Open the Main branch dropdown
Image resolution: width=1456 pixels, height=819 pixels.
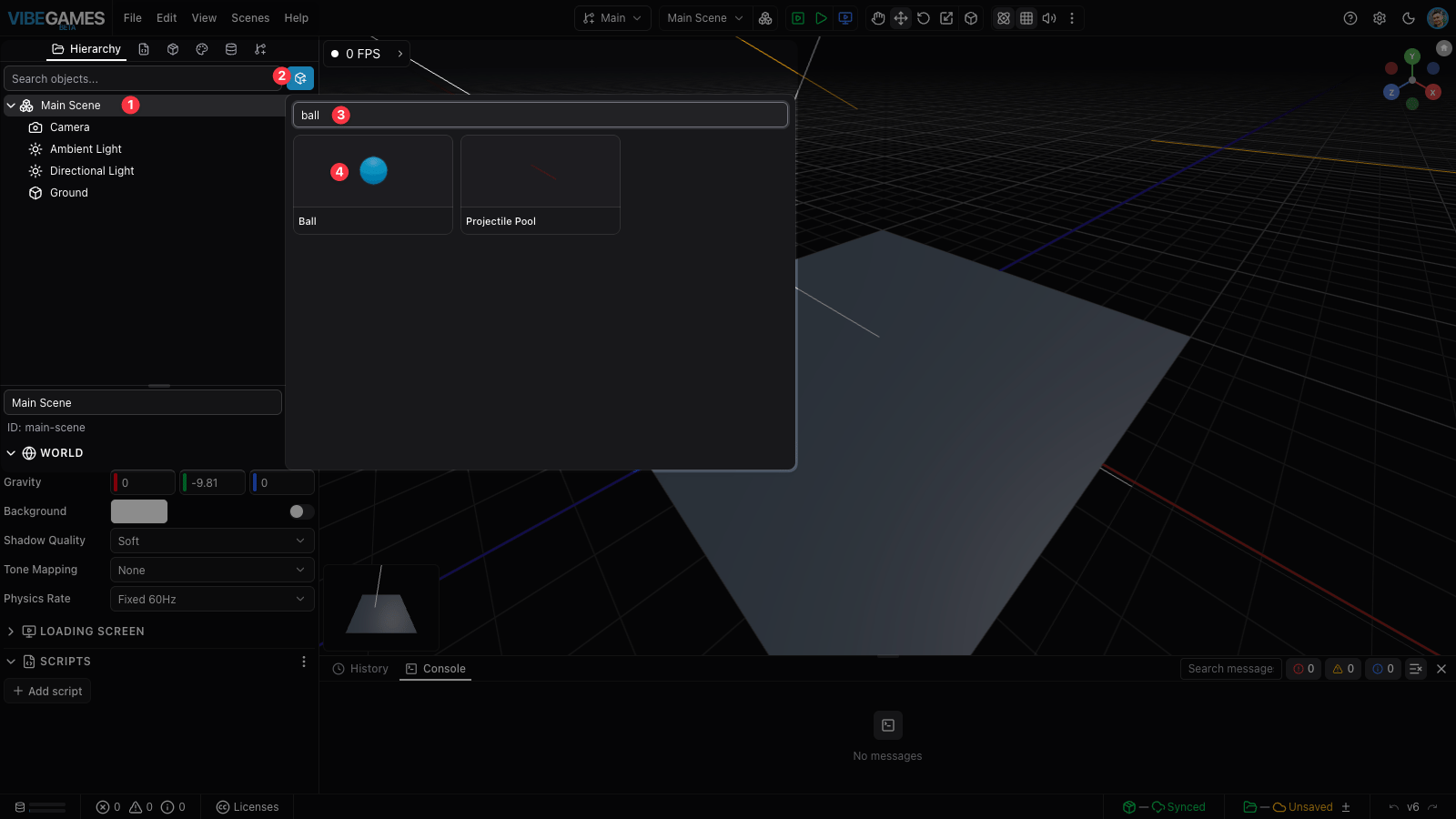click(612, 18)
